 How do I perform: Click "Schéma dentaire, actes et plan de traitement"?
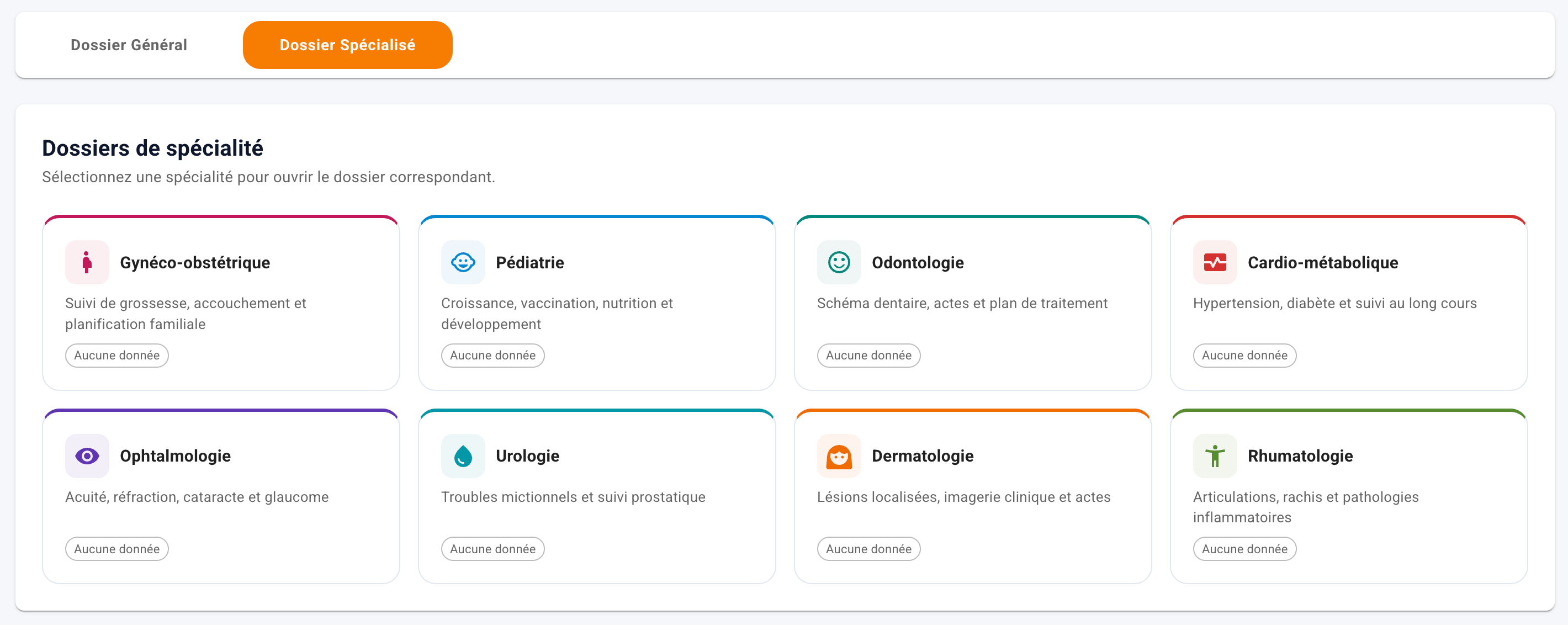pos(962,303)
